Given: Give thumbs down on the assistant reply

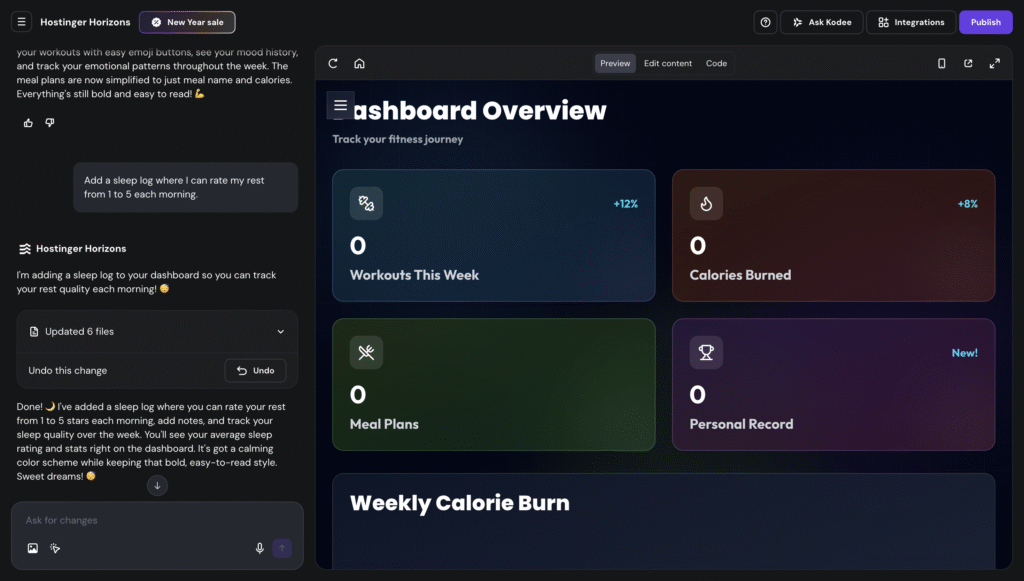Looking at the screenshot, I should click(x=49, y=122).
